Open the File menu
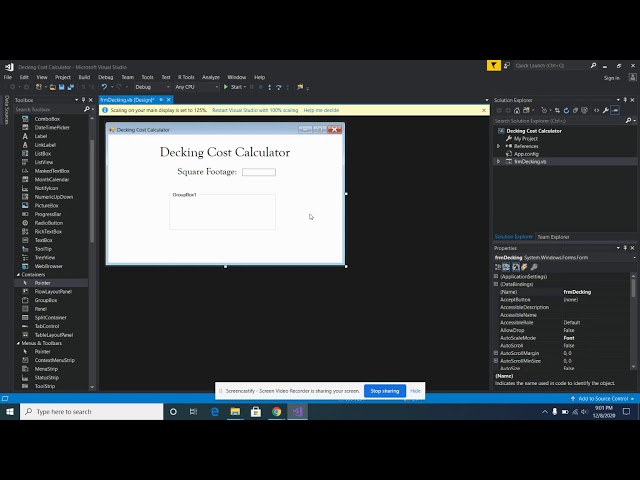Image resolution: width=640 pixels, height=480 pixels. [x=8, y=77]
